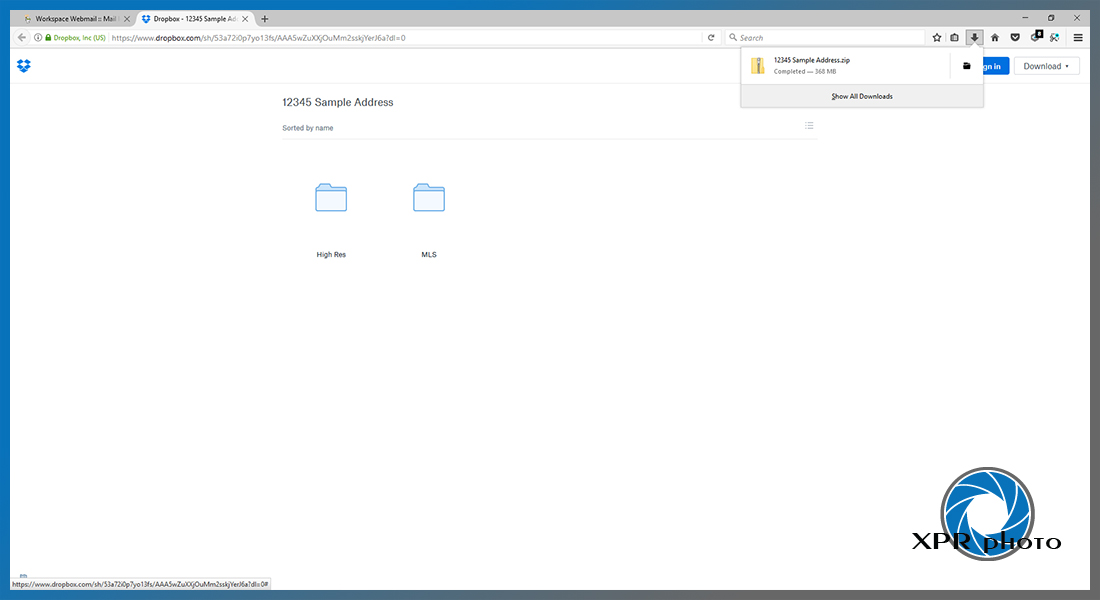The height and width of the screenshot is (600, 1100).
Task: Focus the browser Search field
Action: pyautogui.click(x=826, y=38)
